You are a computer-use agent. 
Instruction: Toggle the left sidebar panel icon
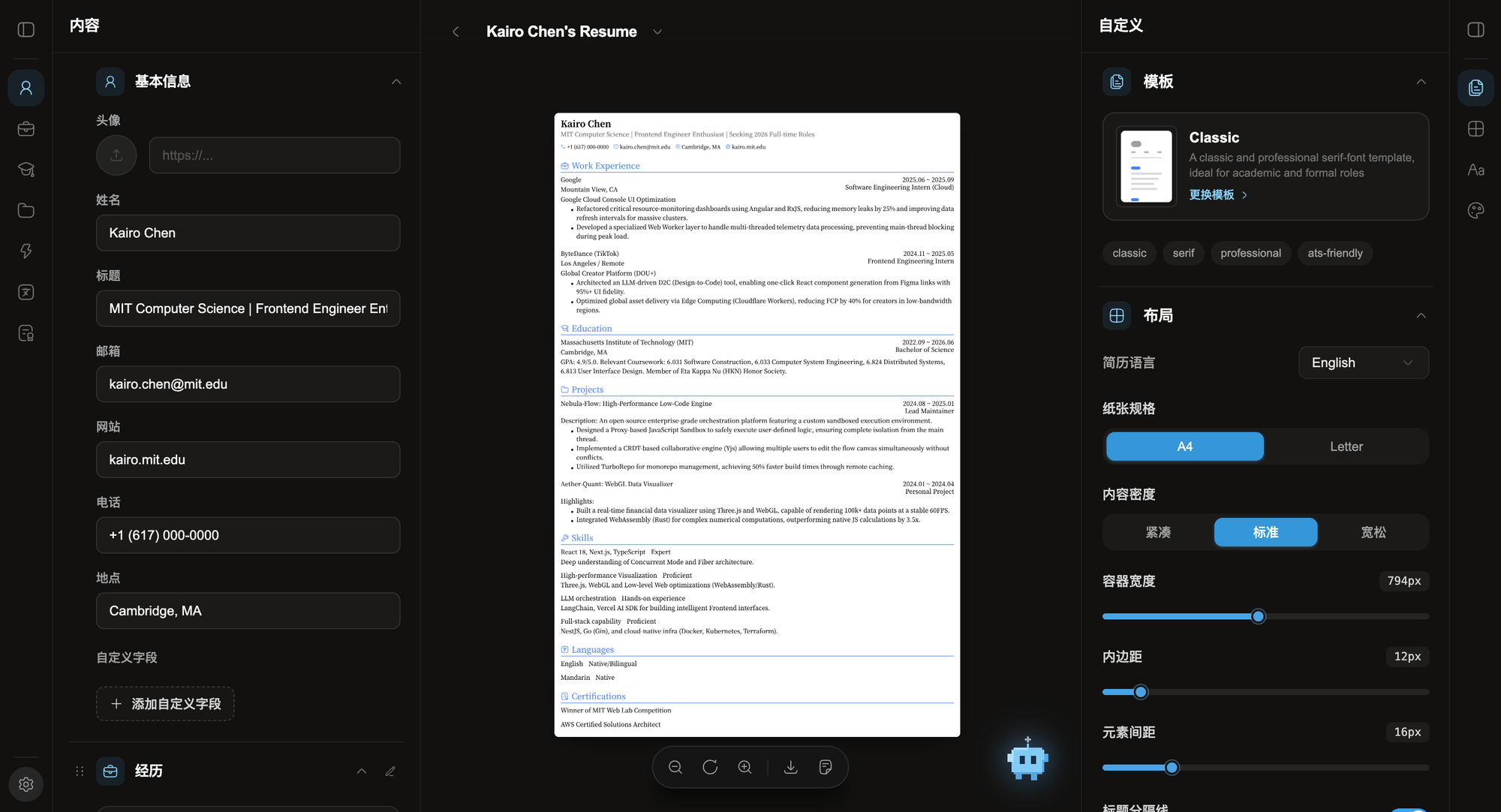point(26,30)
